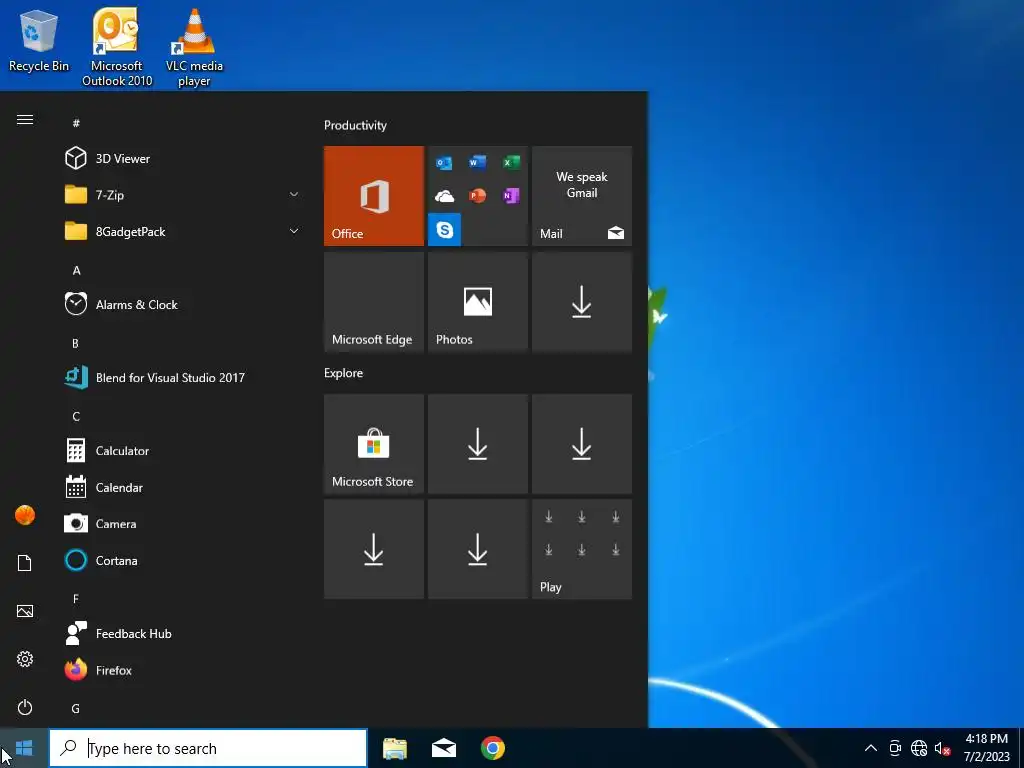Image resolution: width=1024 pixels, height=768 pixels.
Task: Click the device tray icon left of network
Action: click(x=895, y=748)
